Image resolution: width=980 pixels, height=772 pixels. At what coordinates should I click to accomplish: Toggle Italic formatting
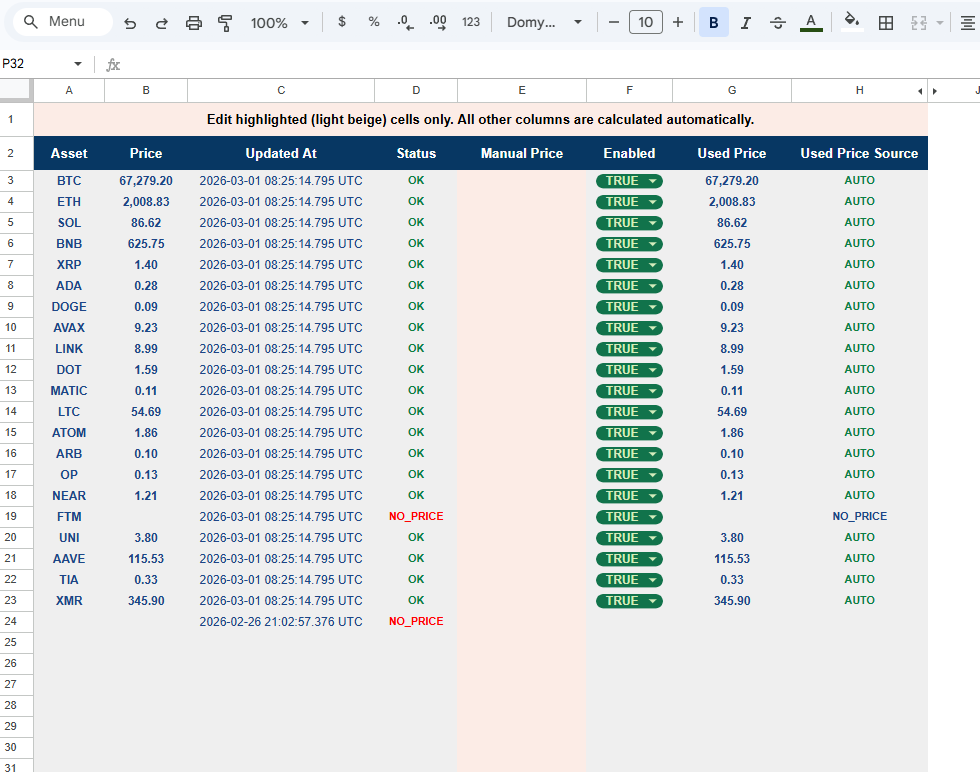coord(746,21)
